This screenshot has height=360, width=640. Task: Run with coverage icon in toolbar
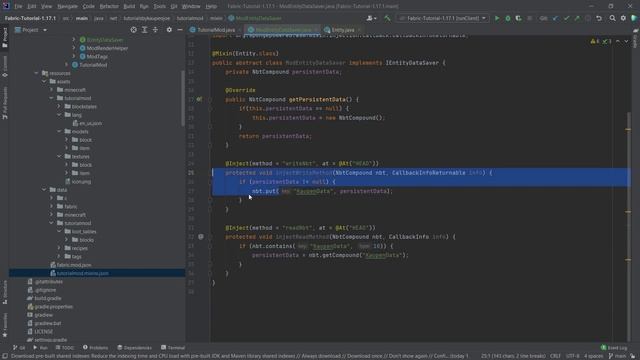pyautogui.click(x=518, y=18)
